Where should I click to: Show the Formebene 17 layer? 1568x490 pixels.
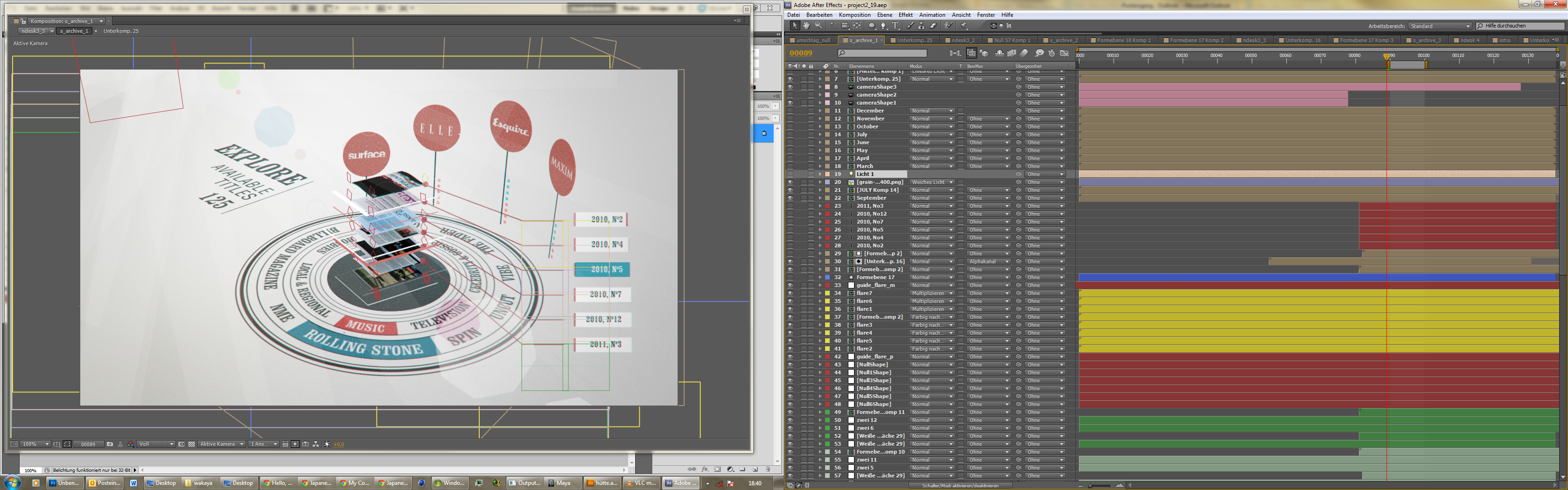click(790, 278)
